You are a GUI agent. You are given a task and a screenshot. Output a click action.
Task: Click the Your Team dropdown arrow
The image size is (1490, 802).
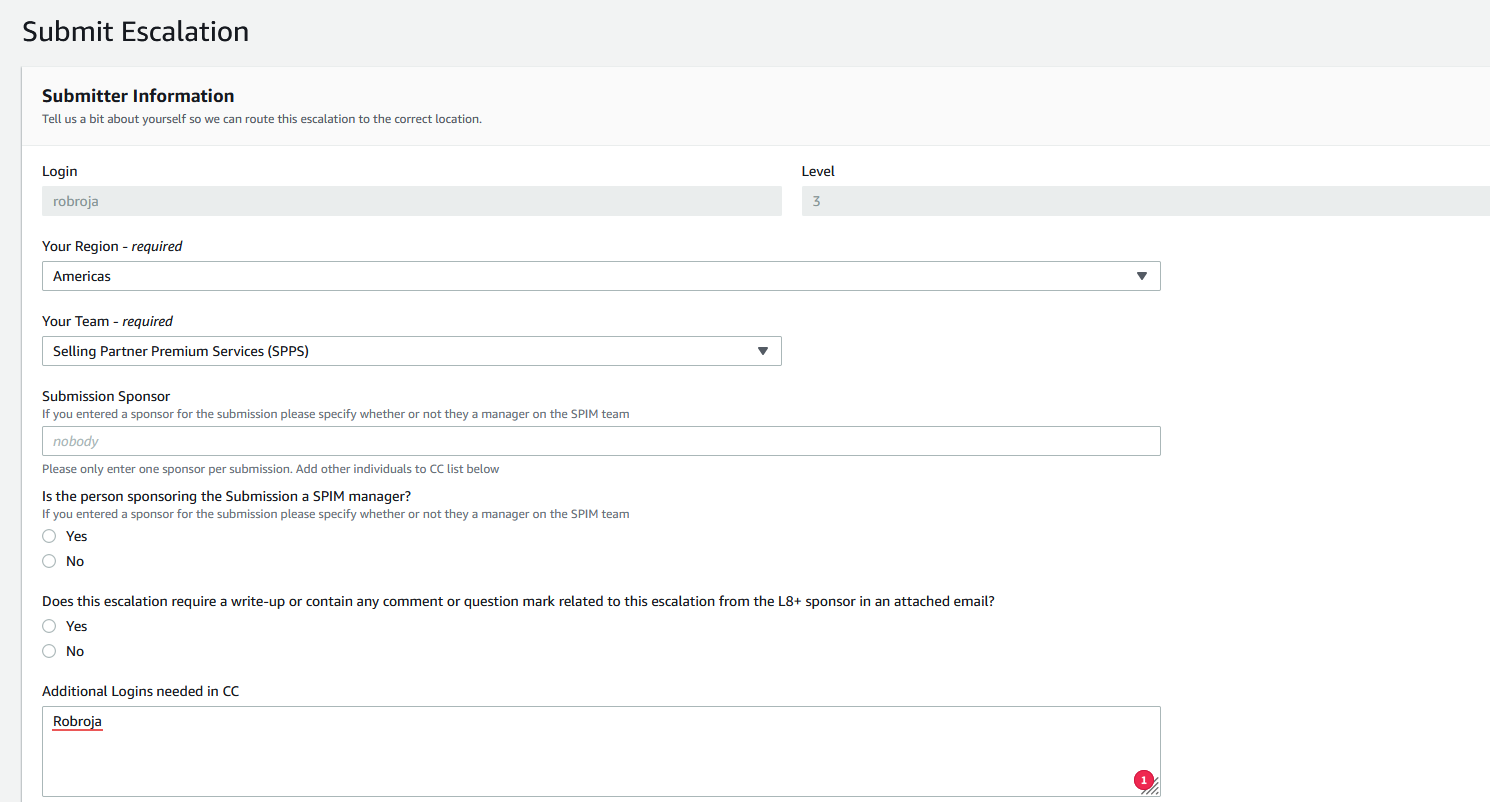click(762, 351)
